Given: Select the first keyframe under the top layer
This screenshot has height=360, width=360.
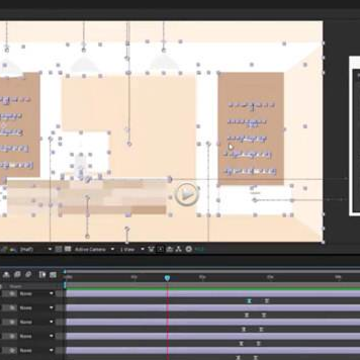Looking at the screenshot, I should [x=249, y=301].
